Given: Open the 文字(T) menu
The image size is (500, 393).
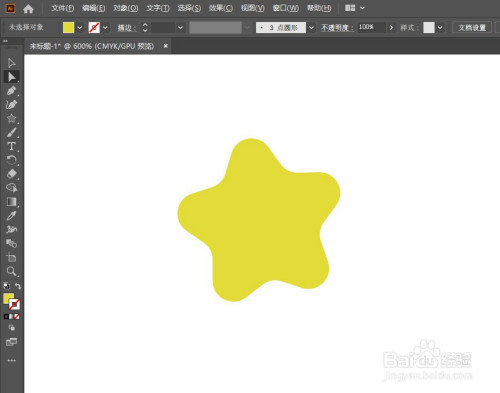Looking at the screenshot, I should click(158, 8).
